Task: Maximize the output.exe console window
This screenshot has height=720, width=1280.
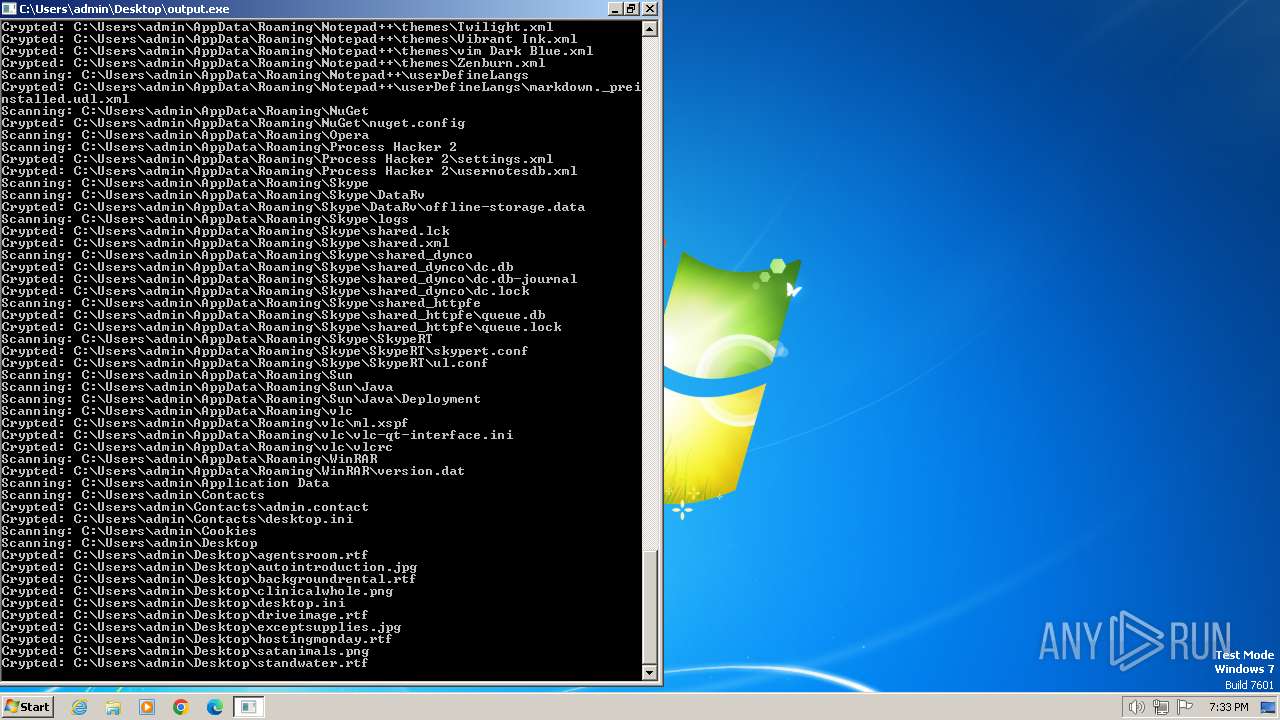Action: click(631, 9)
